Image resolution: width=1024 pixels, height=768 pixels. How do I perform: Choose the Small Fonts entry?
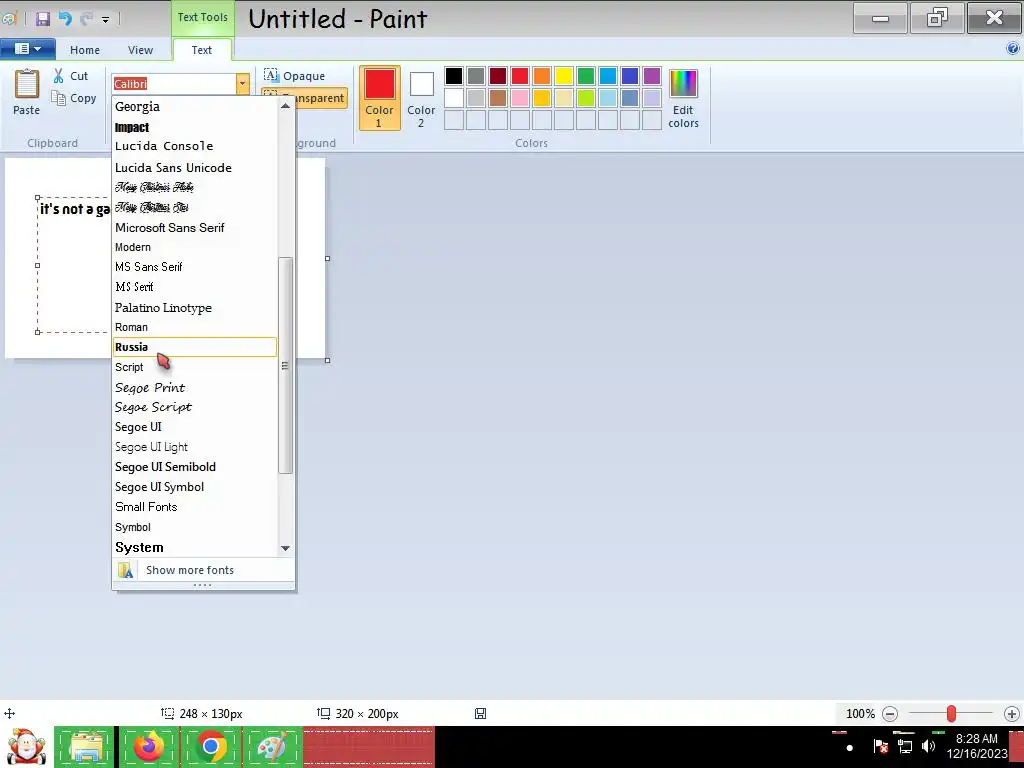(195, 507)
